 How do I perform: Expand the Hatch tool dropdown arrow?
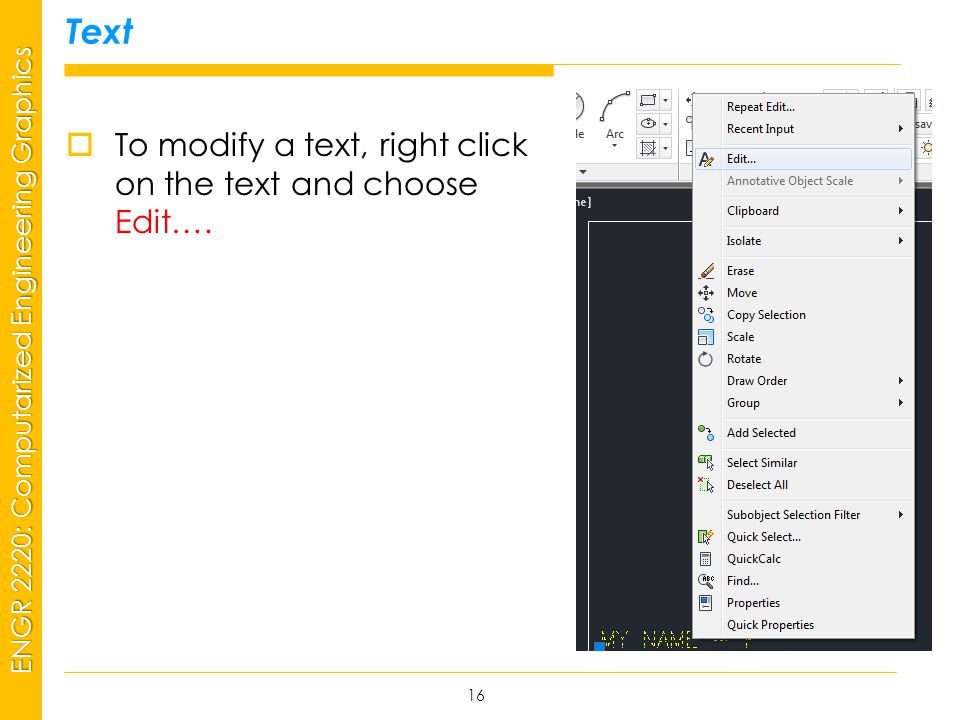pos(666,148)
